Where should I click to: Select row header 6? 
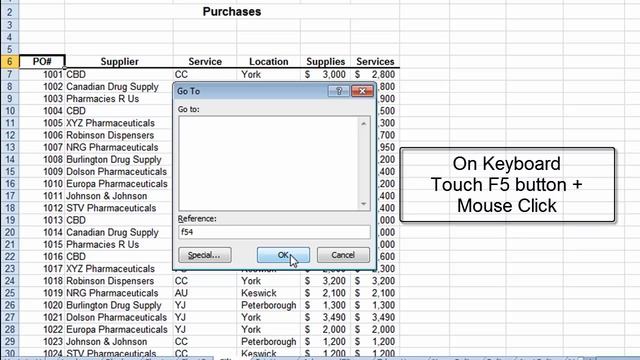tap(9, 62)
